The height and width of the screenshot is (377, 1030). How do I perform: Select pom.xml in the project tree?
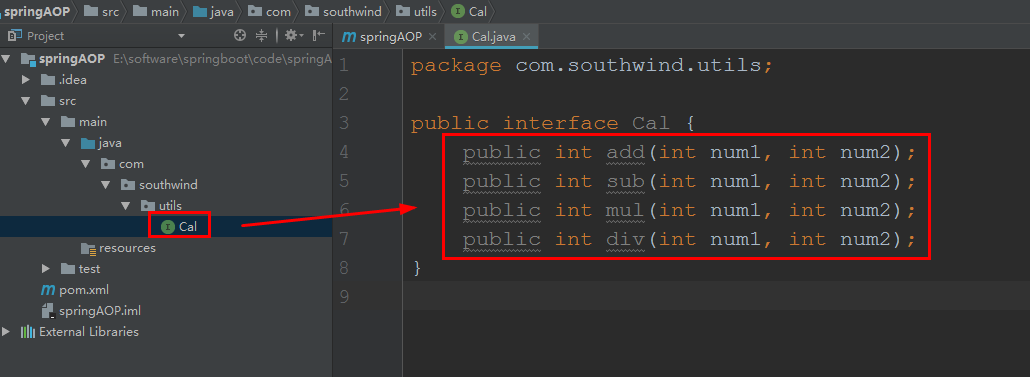pos(75,290)
